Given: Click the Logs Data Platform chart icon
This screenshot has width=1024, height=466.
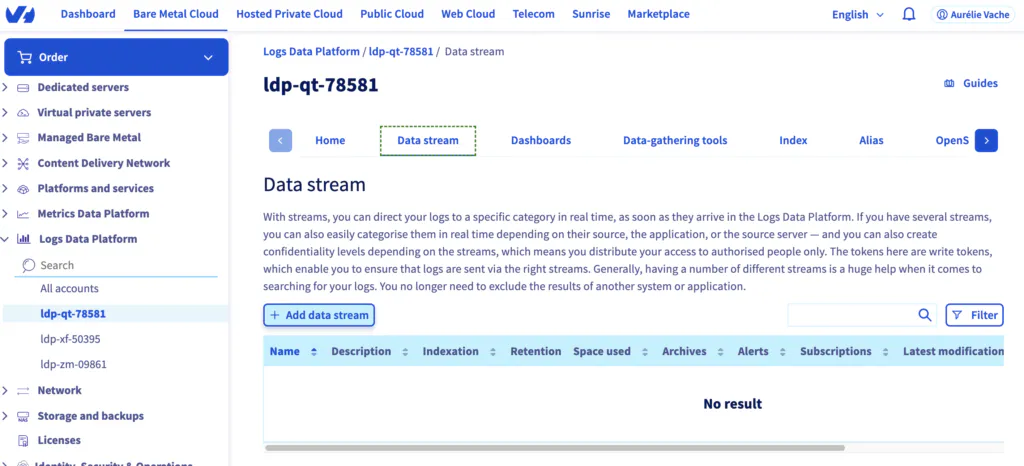Looking at the screenshot, I should pyautogui.click(x=24, y=239).
